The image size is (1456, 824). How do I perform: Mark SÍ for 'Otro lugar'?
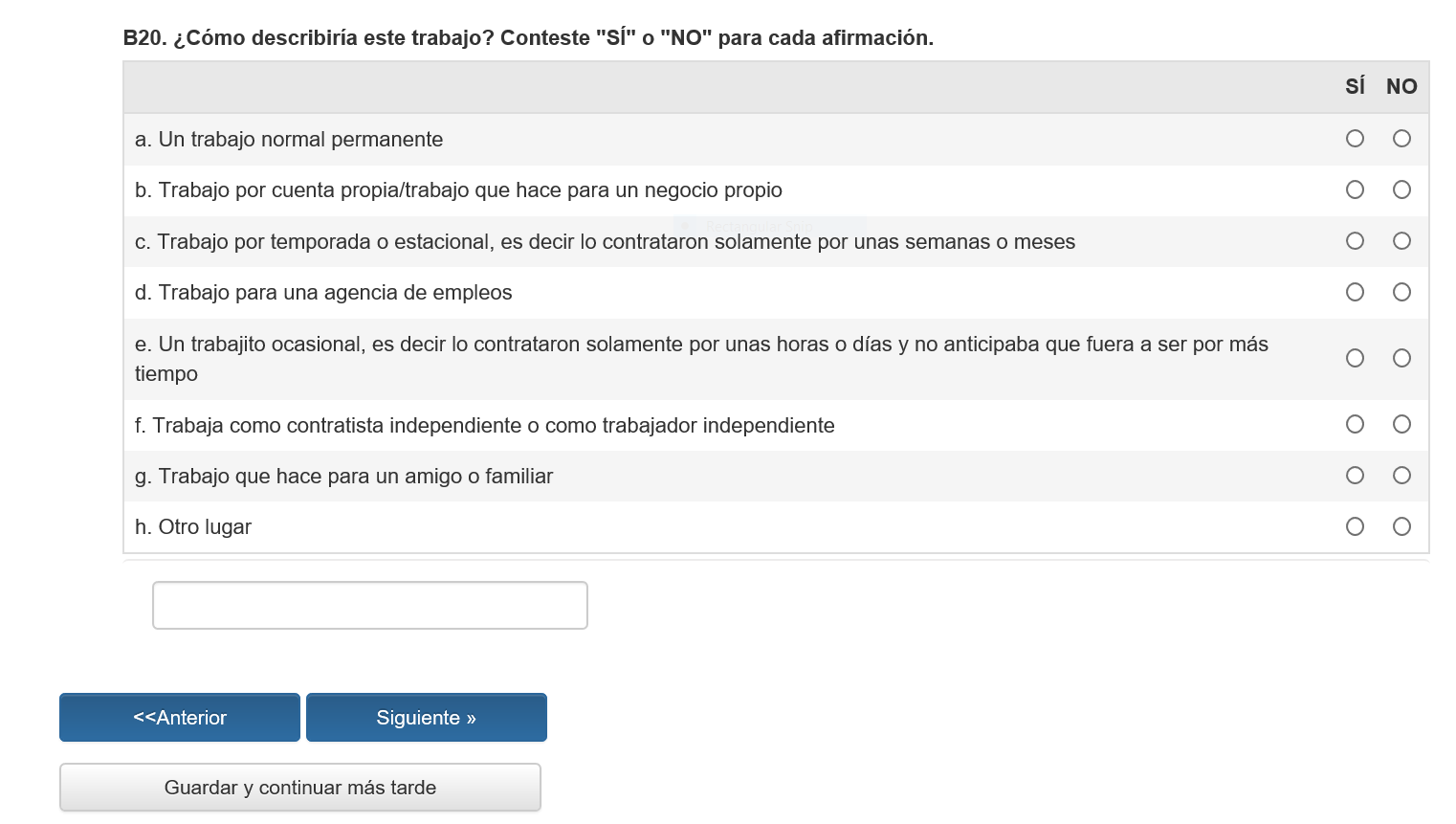[x=1355, y=526]
